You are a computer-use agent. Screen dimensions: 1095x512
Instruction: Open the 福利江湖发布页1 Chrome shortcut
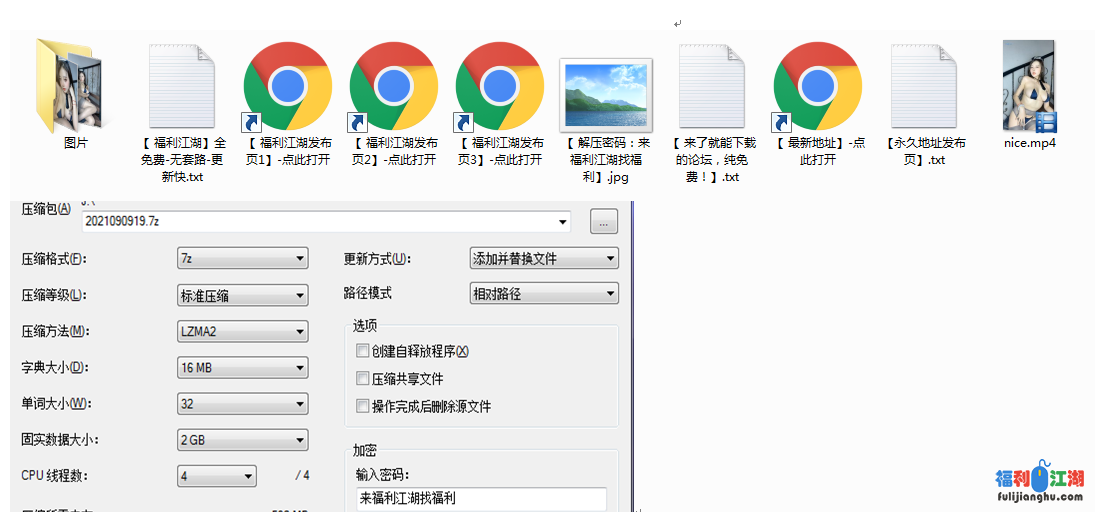pos(288,87)
